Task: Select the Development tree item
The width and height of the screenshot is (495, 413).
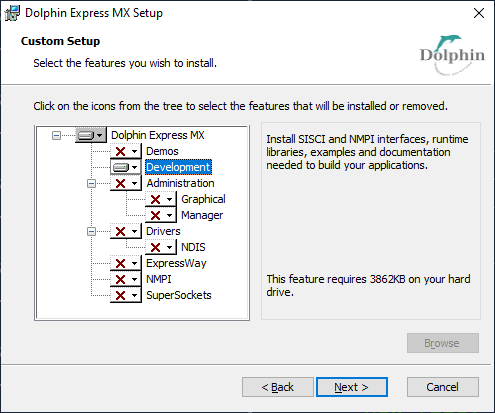Action: coord(178,167)
